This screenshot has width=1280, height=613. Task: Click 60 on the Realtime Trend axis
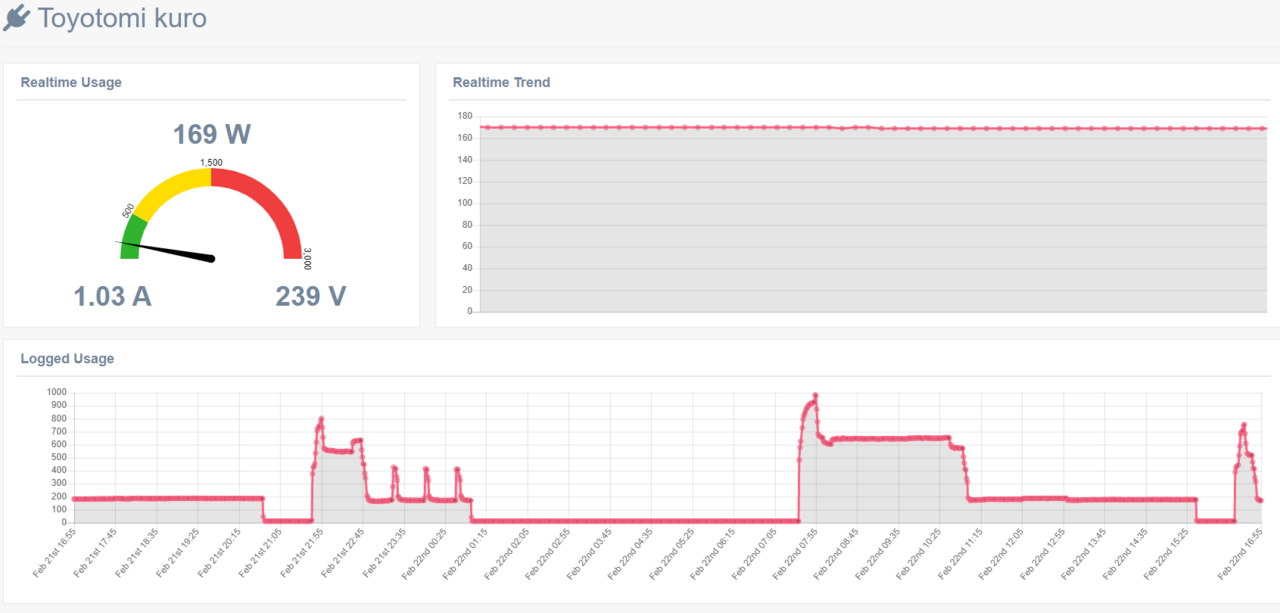466,246
